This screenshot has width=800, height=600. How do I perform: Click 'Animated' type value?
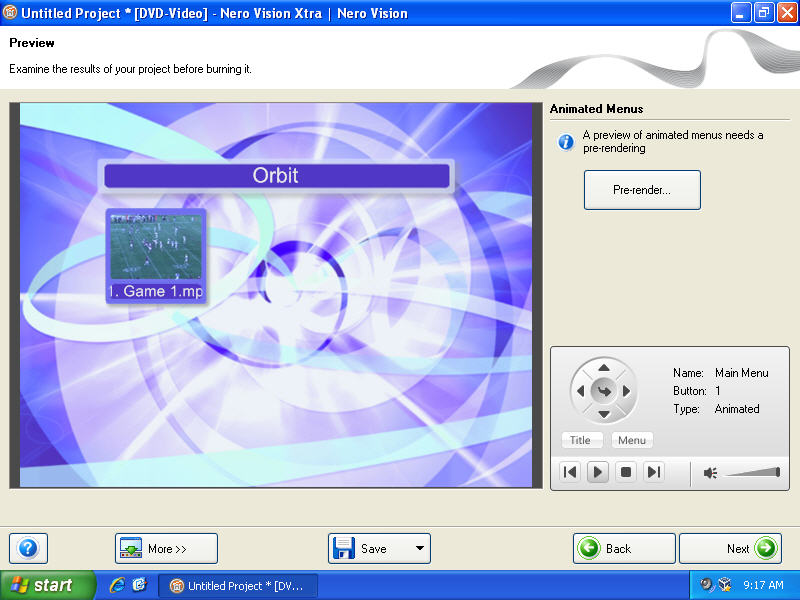pyautogui.click(x=737, y=409)
